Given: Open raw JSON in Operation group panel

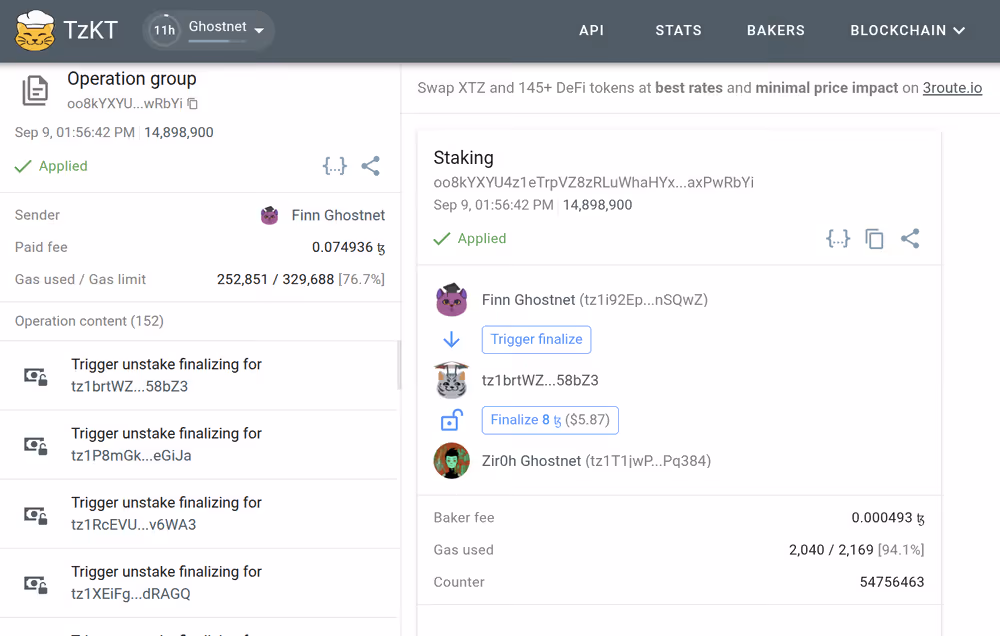Looking at the screenshot, I should (334, 166).
